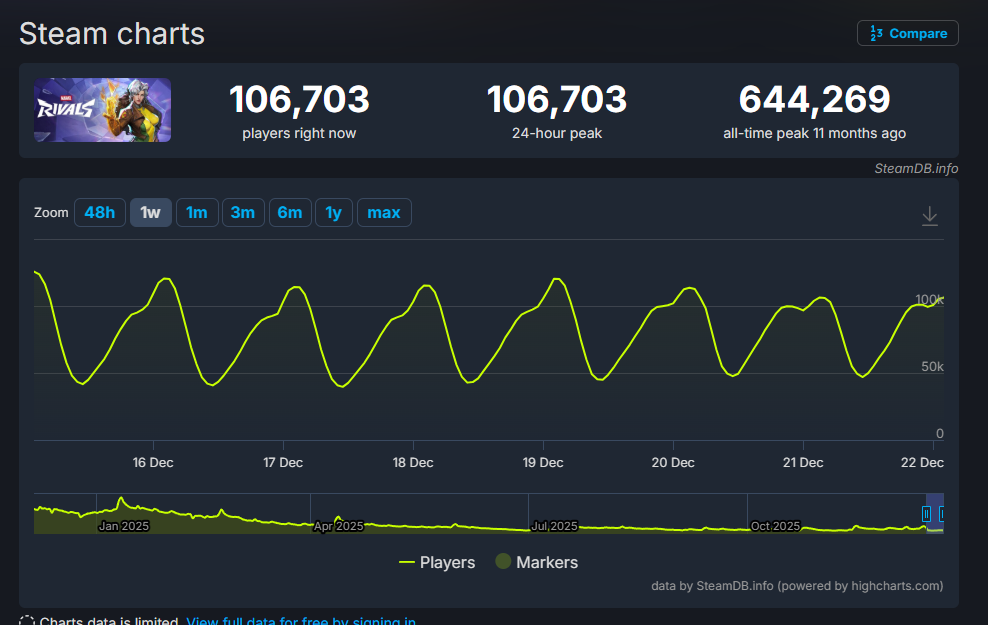This screenshot has height=625, width=988.
Task: Toggle the Markers legend series
Action: pos(536,562)
